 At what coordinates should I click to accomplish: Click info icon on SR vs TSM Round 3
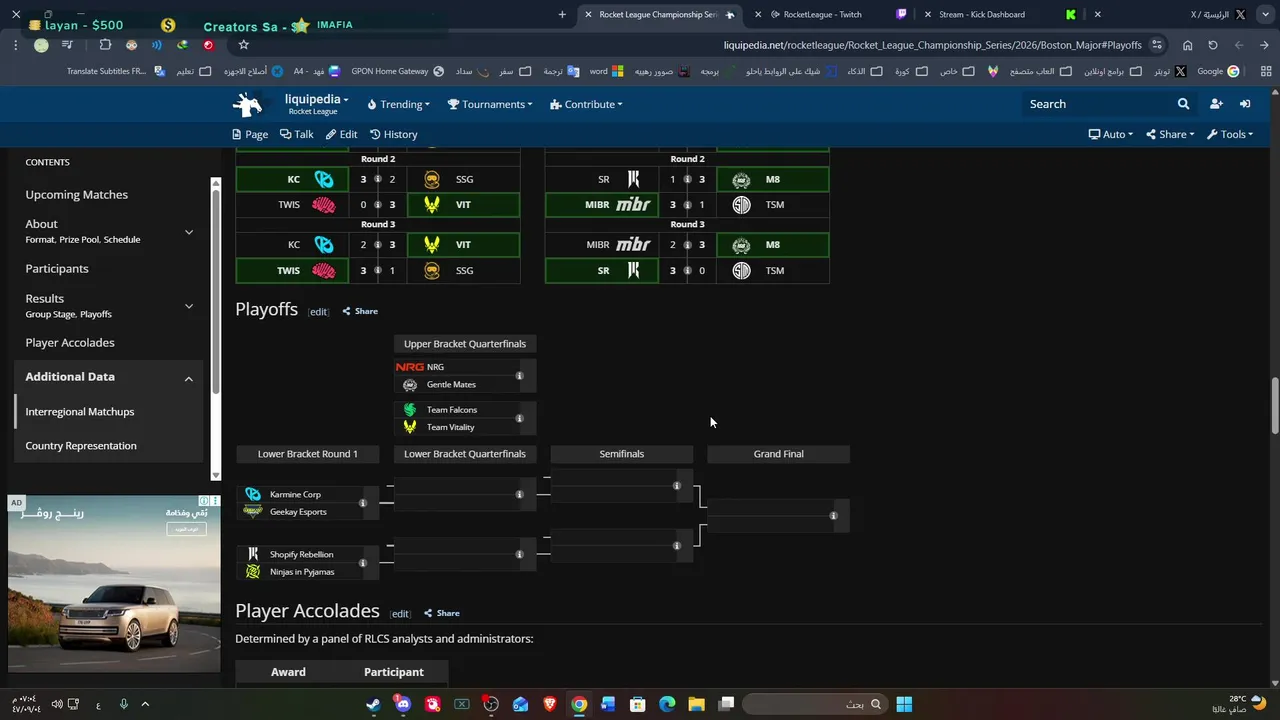point(687,271)
